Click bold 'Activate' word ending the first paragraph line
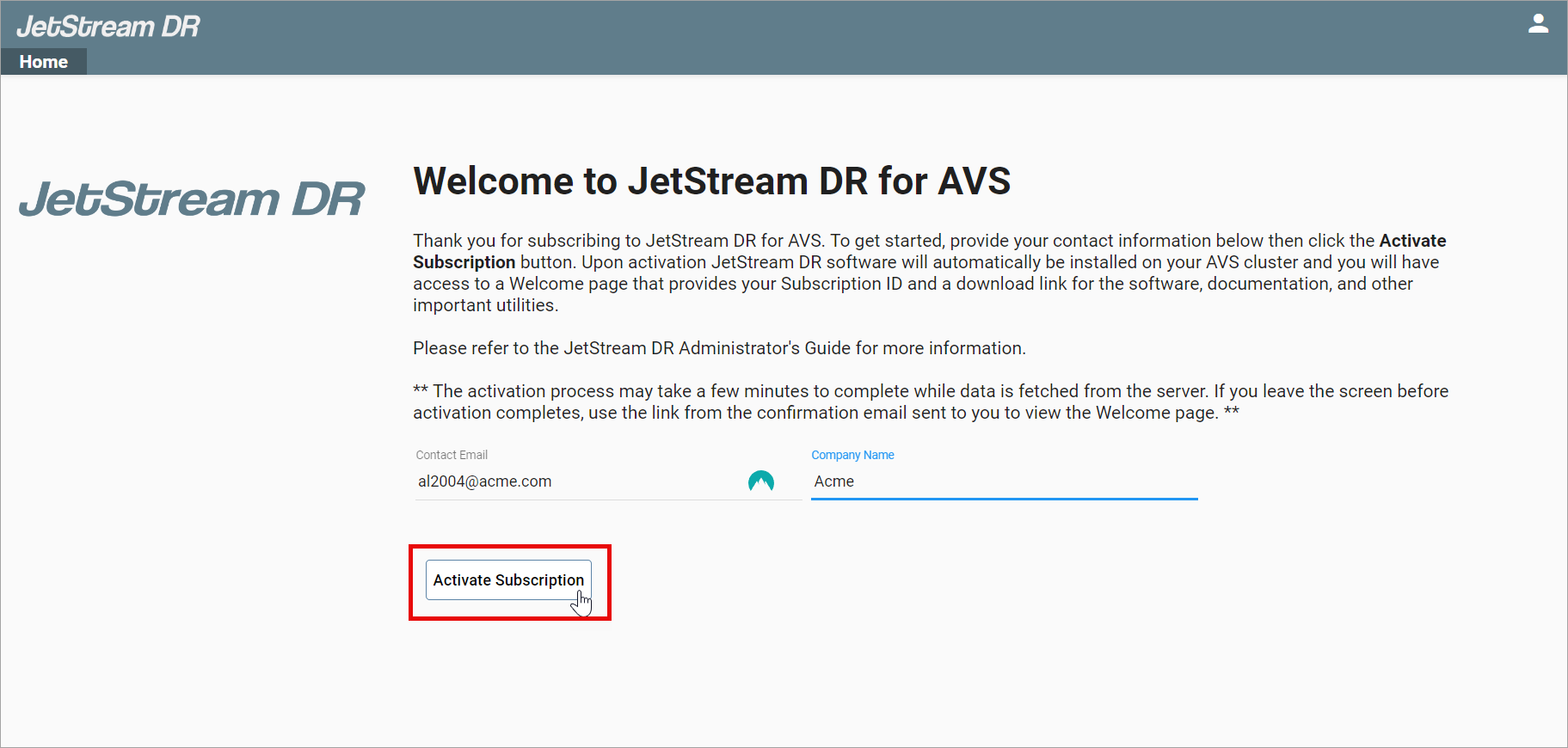The height and width of the screenshot is (748, 1568). [x=1412, y=241]
